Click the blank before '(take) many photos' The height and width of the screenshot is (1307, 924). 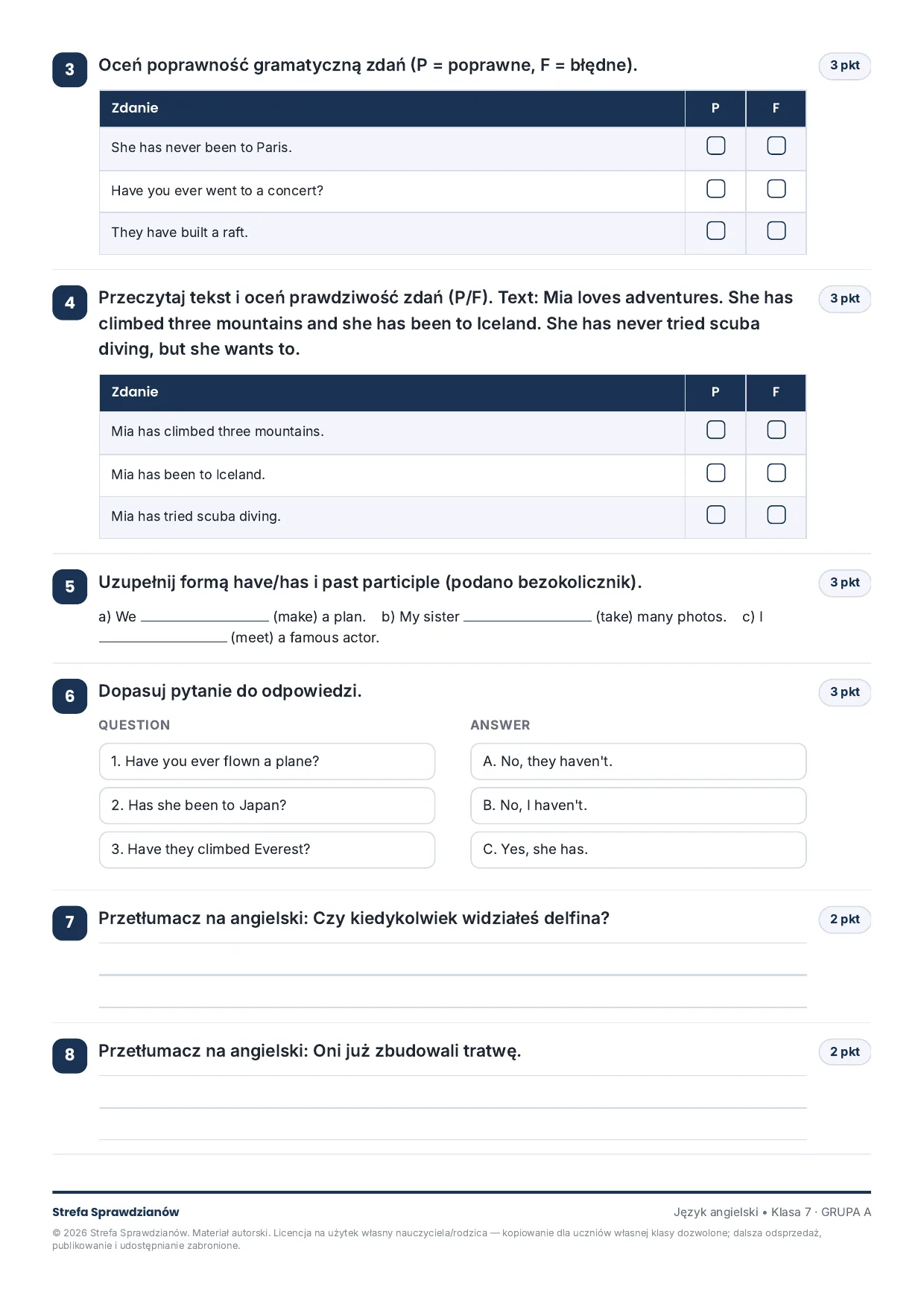528,616
